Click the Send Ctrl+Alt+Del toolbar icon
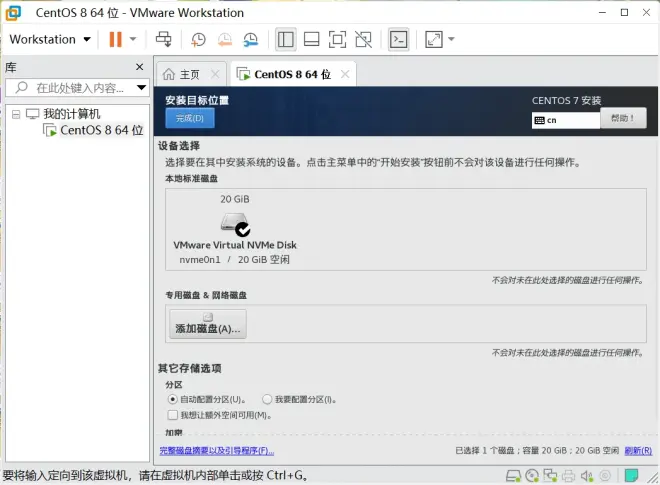This screenshot has width=660, height=485. (164, 40)
